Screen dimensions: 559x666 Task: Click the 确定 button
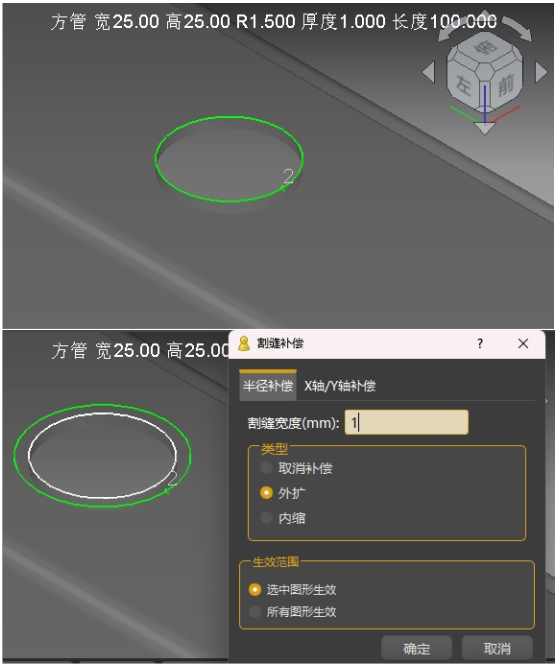coord(416,648)
